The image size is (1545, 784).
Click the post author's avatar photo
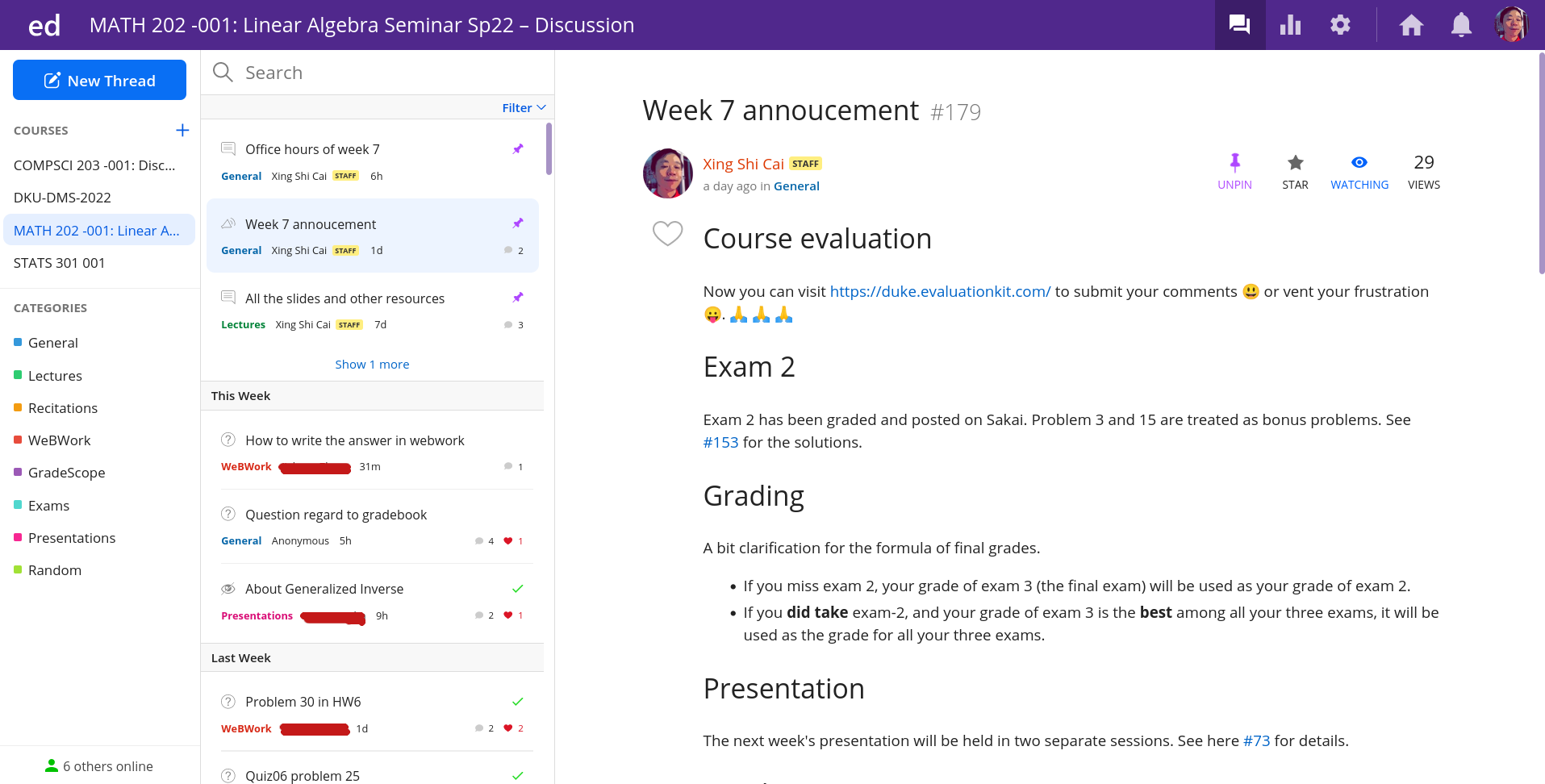click(x=667, y=173)
